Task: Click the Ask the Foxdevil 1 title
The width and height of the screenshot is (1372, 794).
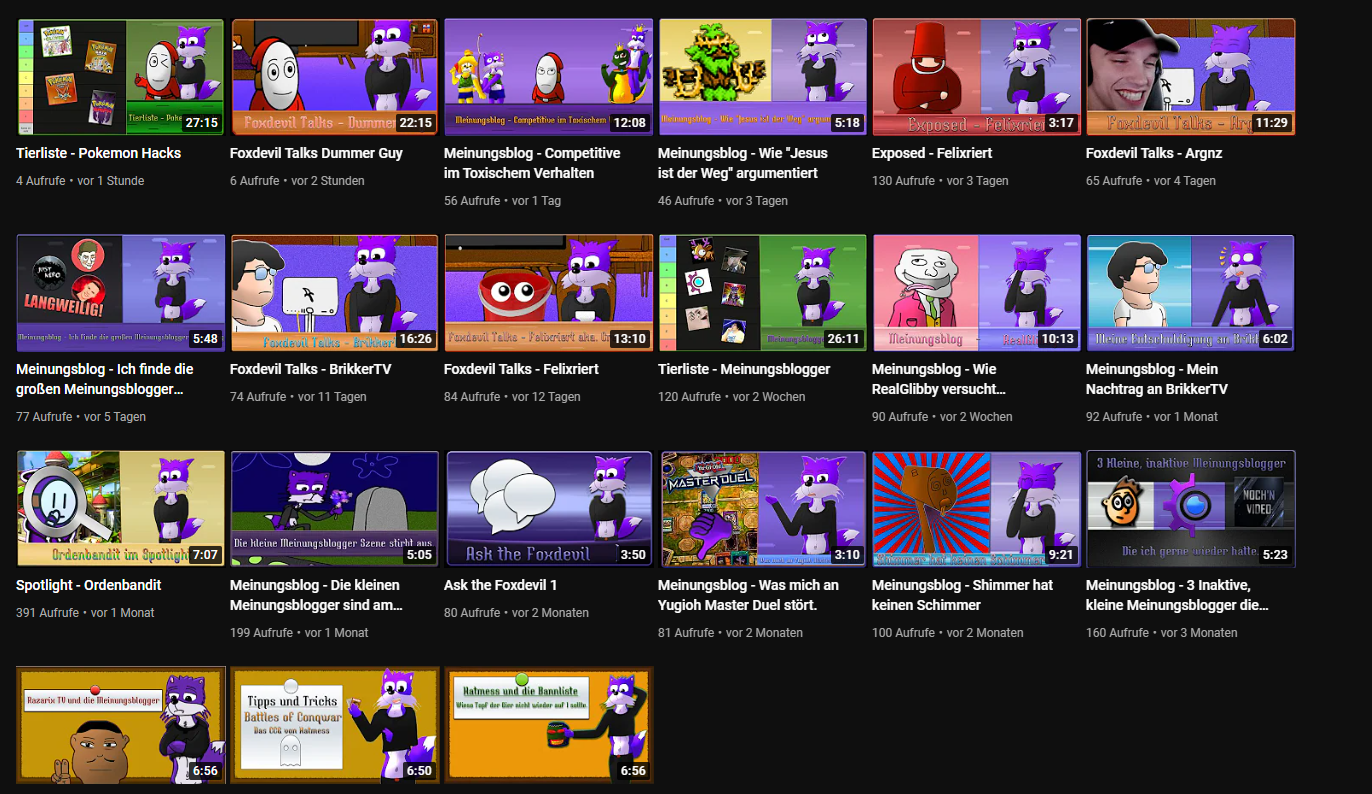Action: pos(500,585)
